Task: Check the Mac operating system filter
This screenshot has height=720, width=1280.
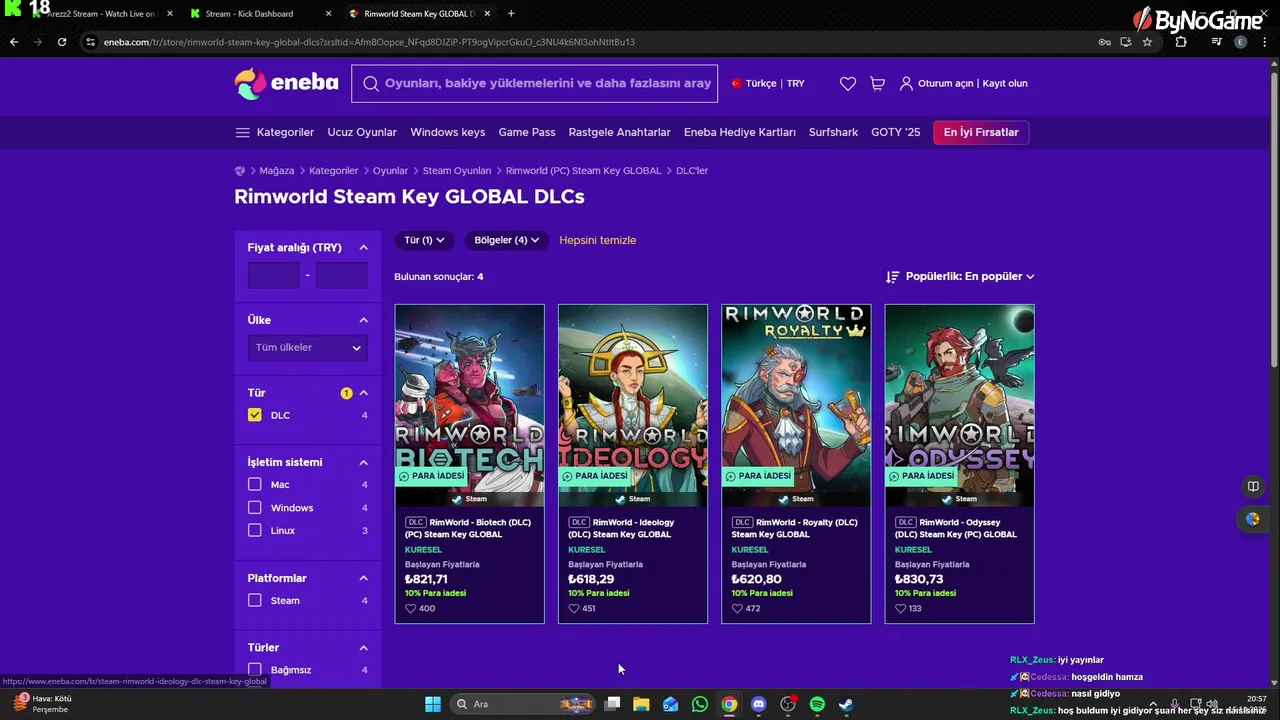Action: tap(255, 484)
